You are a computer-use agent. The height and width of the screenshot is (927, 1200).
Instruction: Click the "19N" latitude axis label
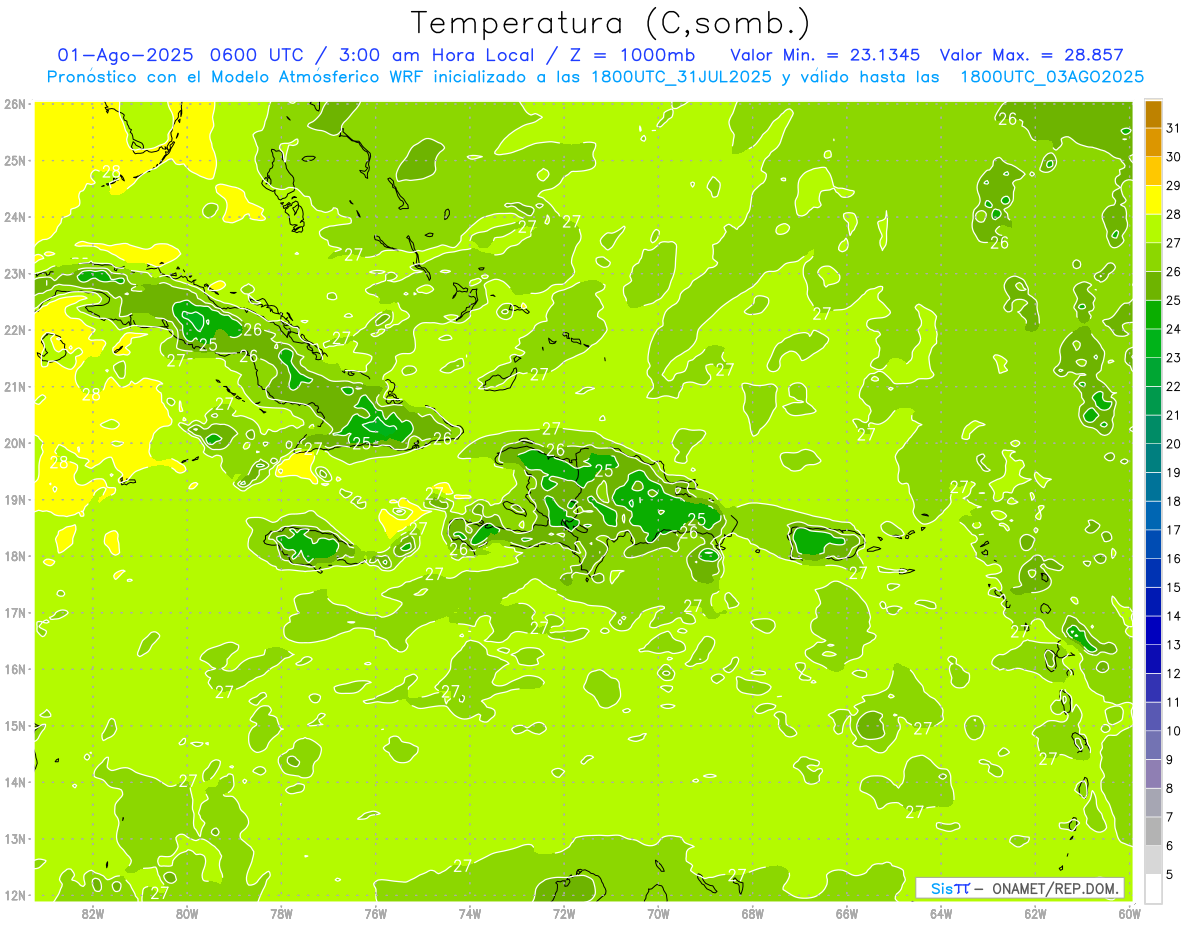[15, 500]
